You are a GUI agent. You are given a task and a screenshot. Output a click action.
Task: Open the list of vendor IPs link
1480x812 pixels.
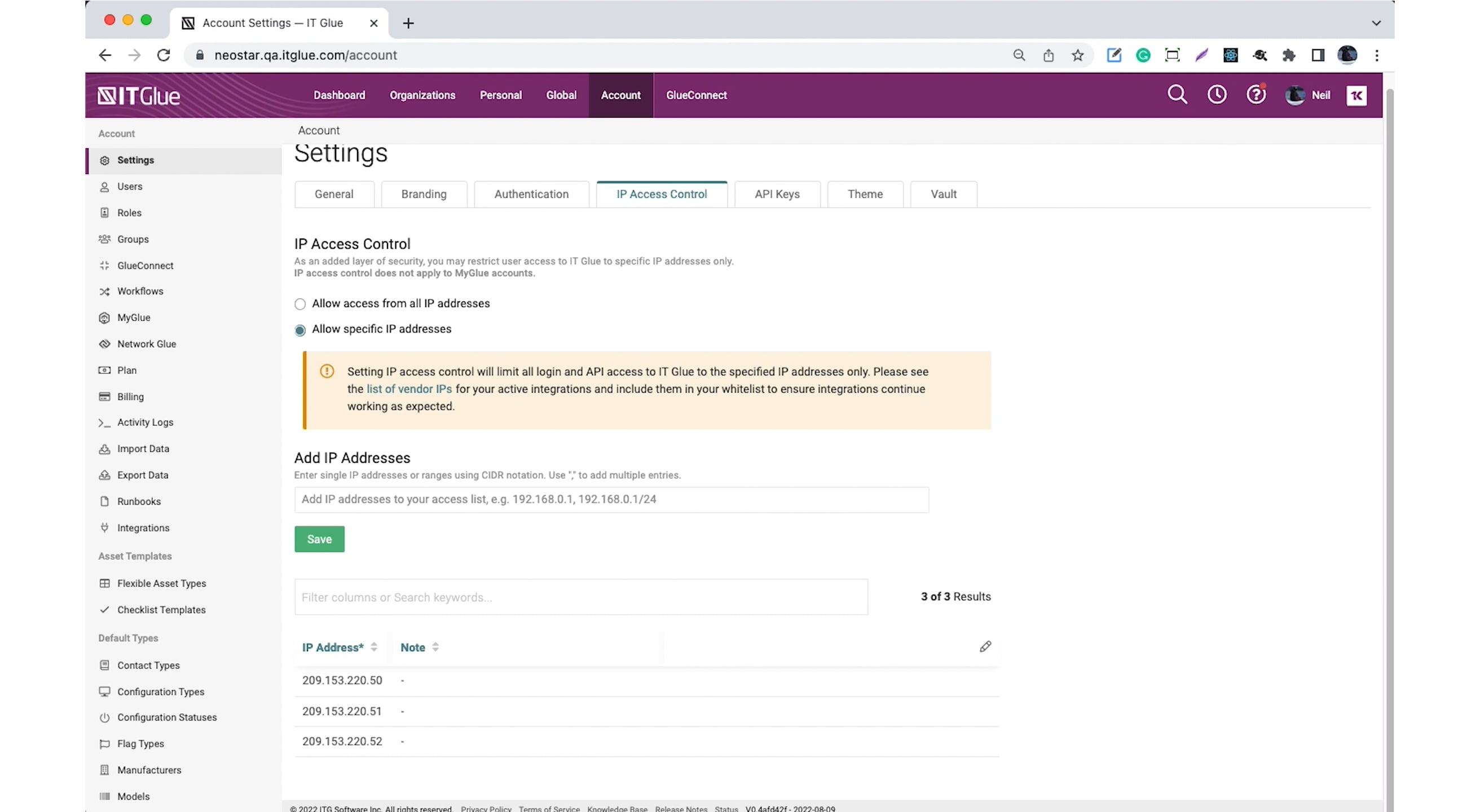coord(409,389)
